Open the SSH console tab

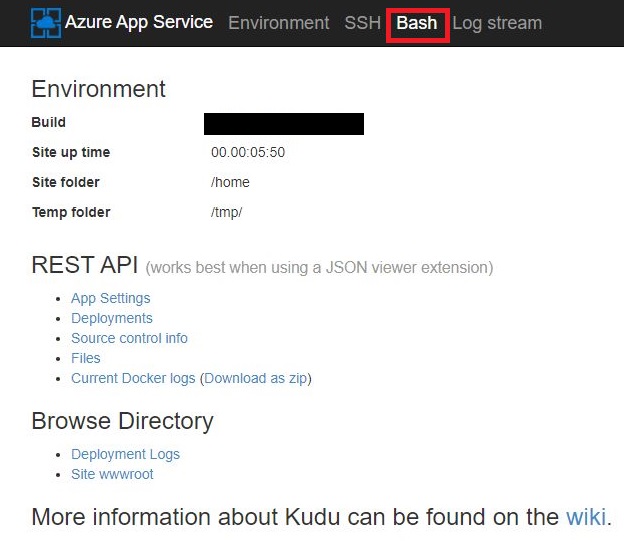tap(362, 22)
